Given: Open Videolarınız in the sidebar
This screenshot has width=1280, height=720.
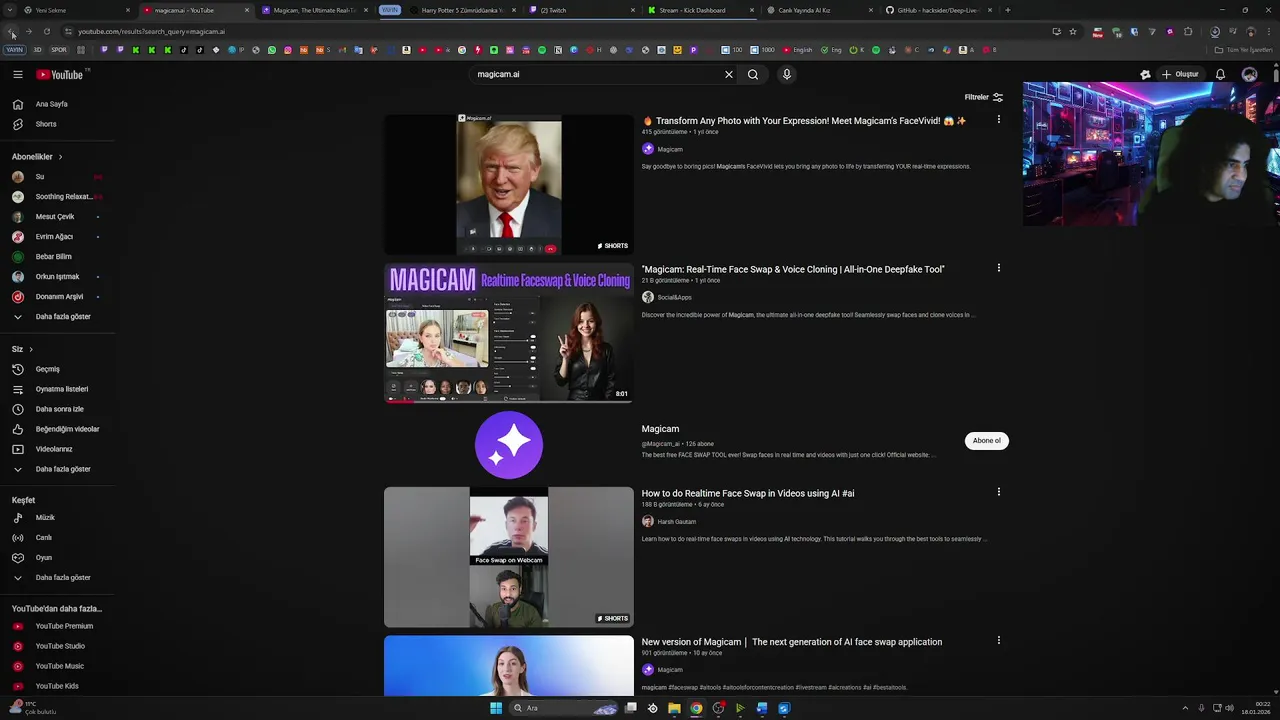Looking at the screenshot, I should 54,449.
